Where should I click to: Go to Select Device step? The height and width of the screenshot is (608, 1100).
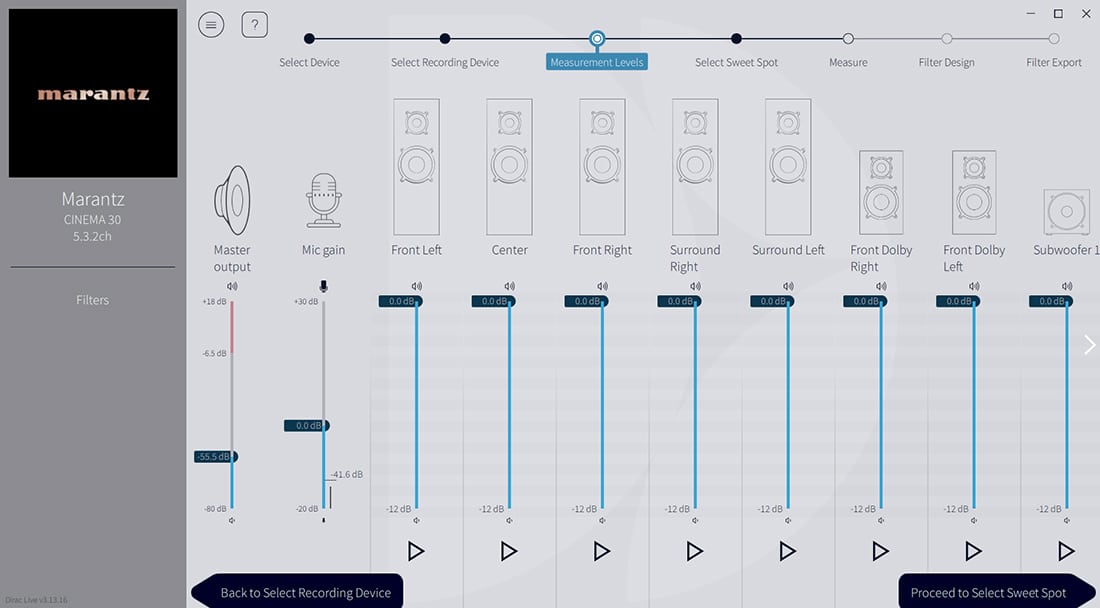pos(309,39)
